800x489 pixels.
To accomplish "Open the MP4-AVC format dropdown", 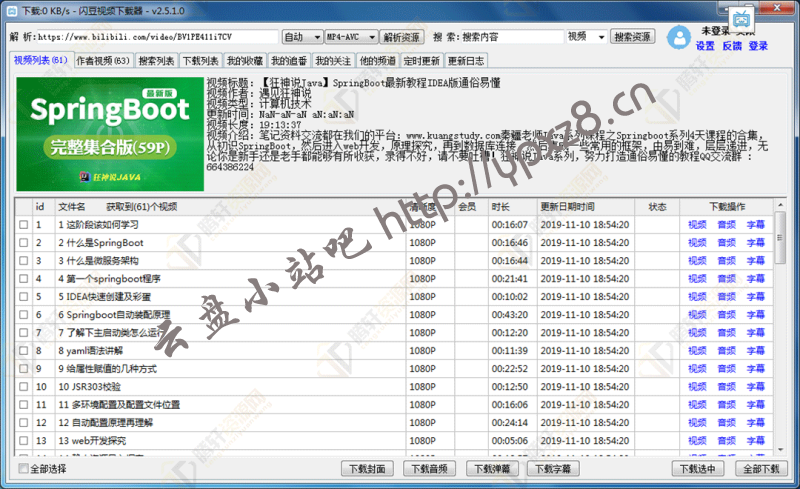I will [352, 37].
